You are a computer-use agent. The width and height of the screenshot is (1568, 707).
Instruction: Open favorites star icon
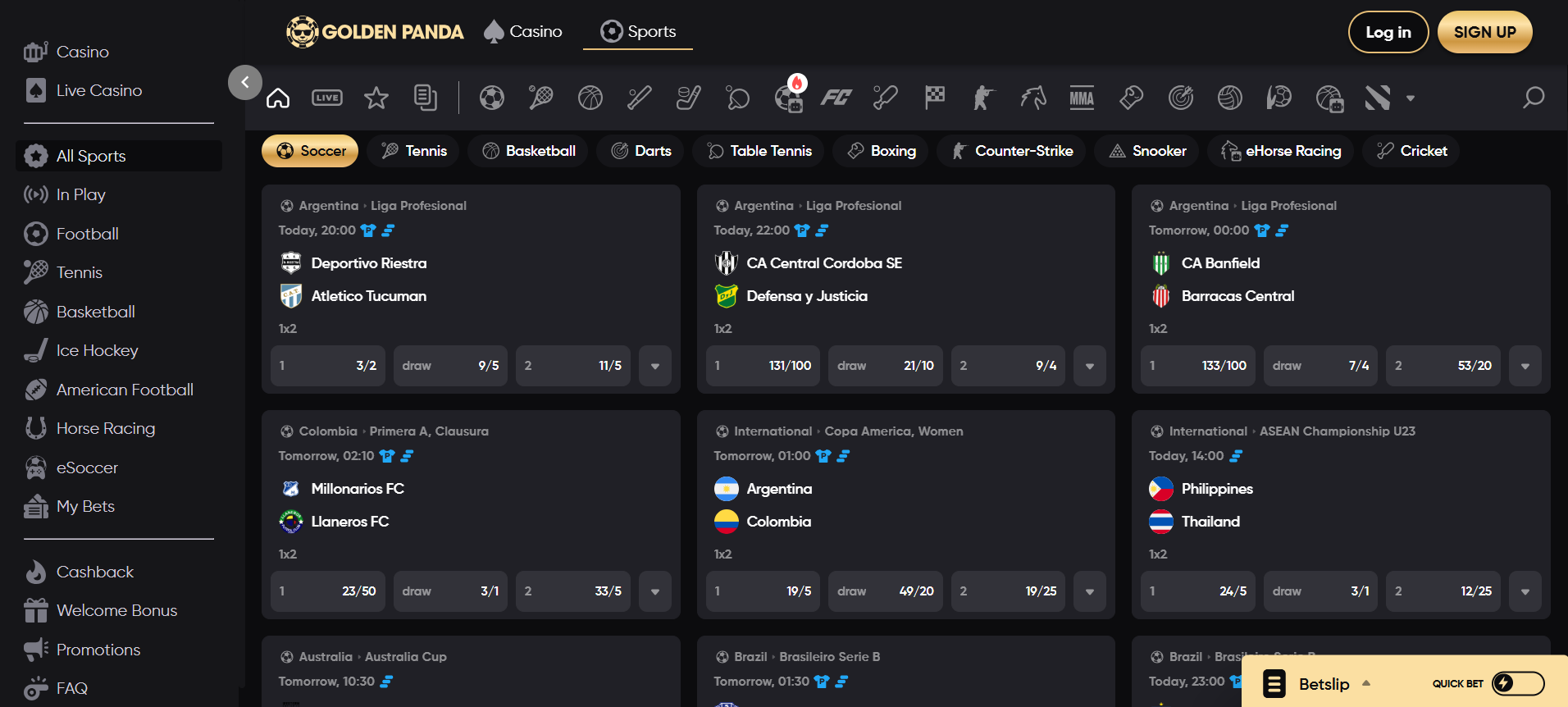point(376,98)
